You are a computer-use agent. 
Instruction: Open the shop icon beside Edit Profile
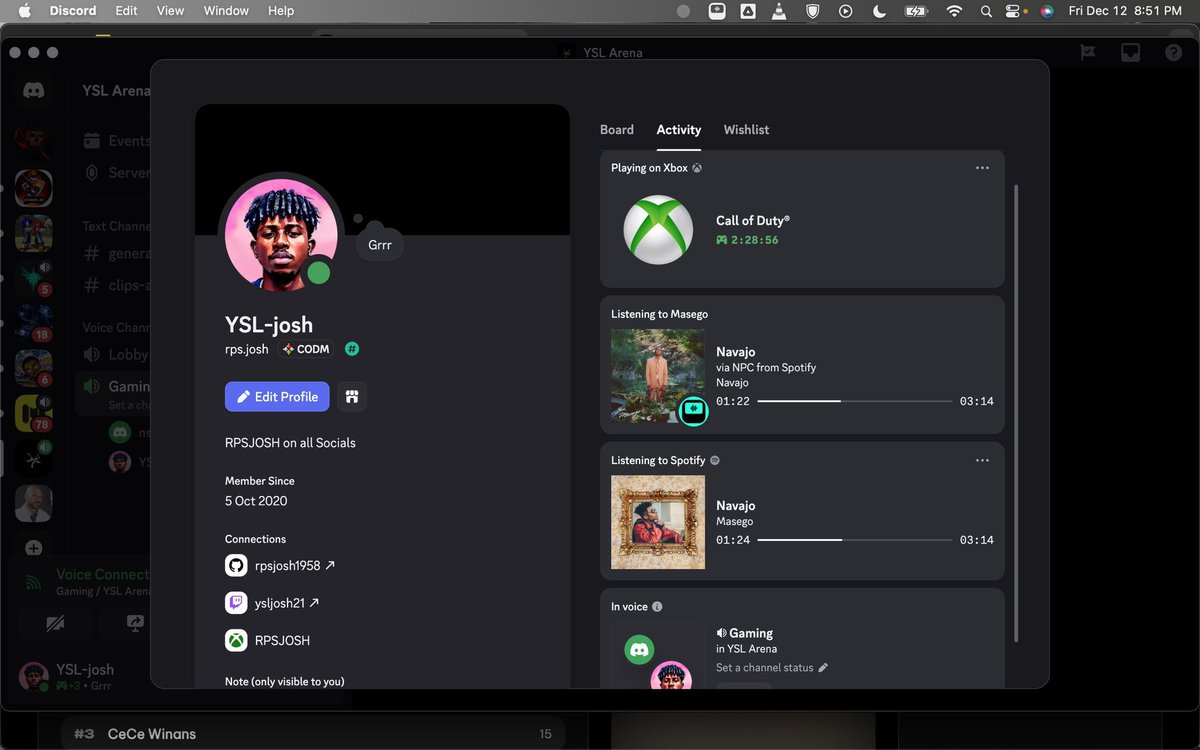[352, 397]
